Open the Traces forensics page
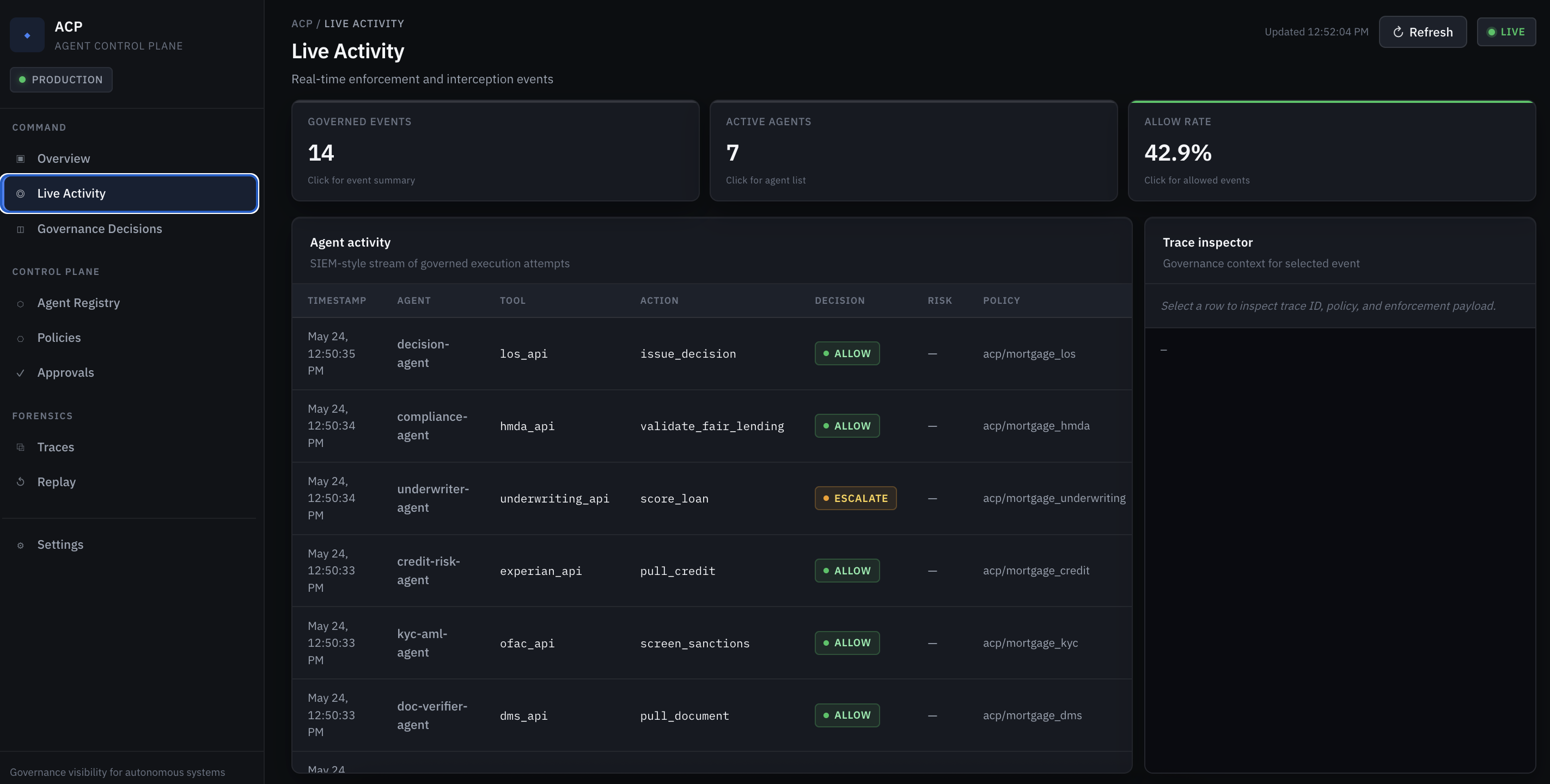Screen dimensions: 1550x784 point(130,447)
